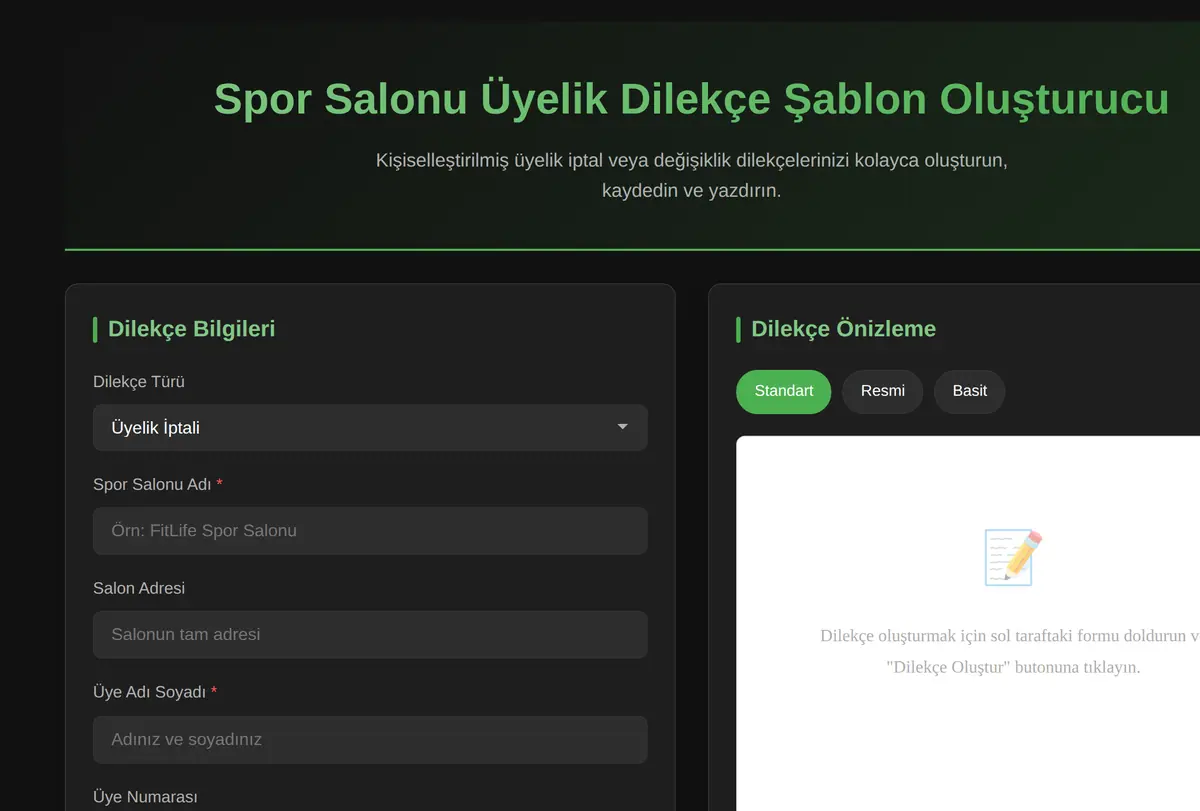Click the Üye Numarası label
The height and width of the screenshot is (811, 1200).
pyautogui.click(x=145, y=797)
